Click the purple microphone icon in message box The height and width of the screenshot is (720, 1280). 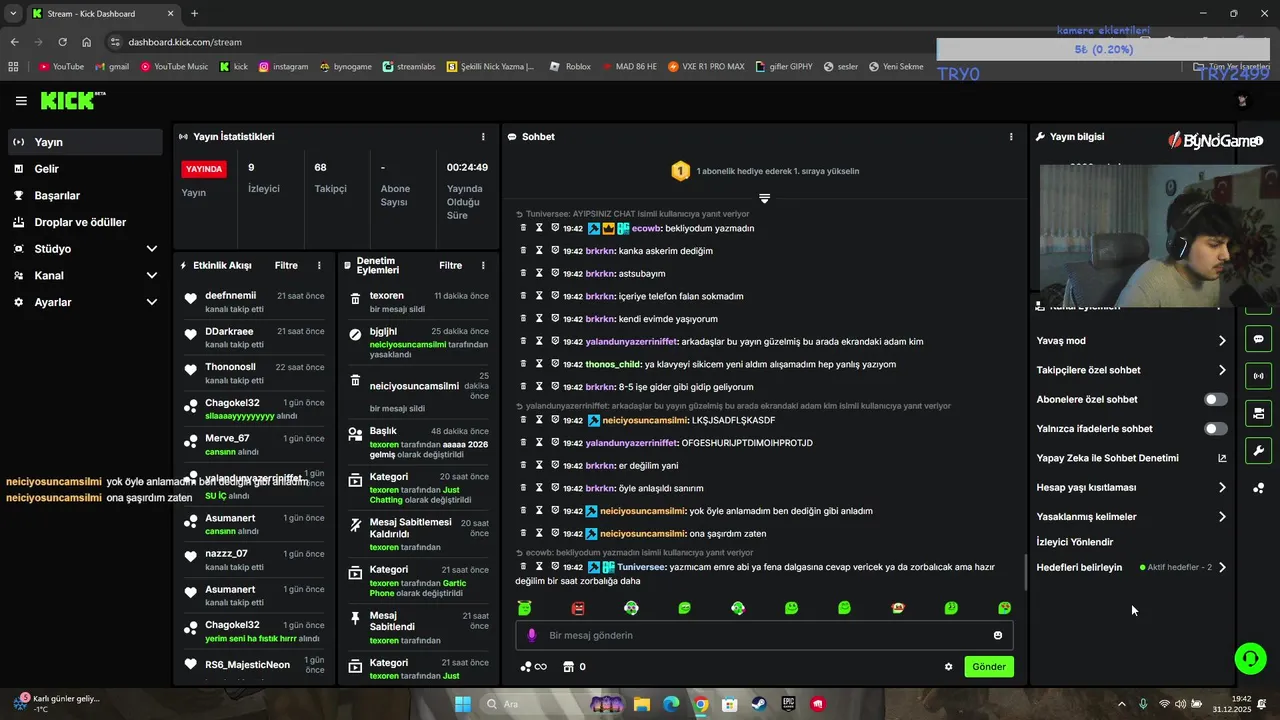[531, 635]
